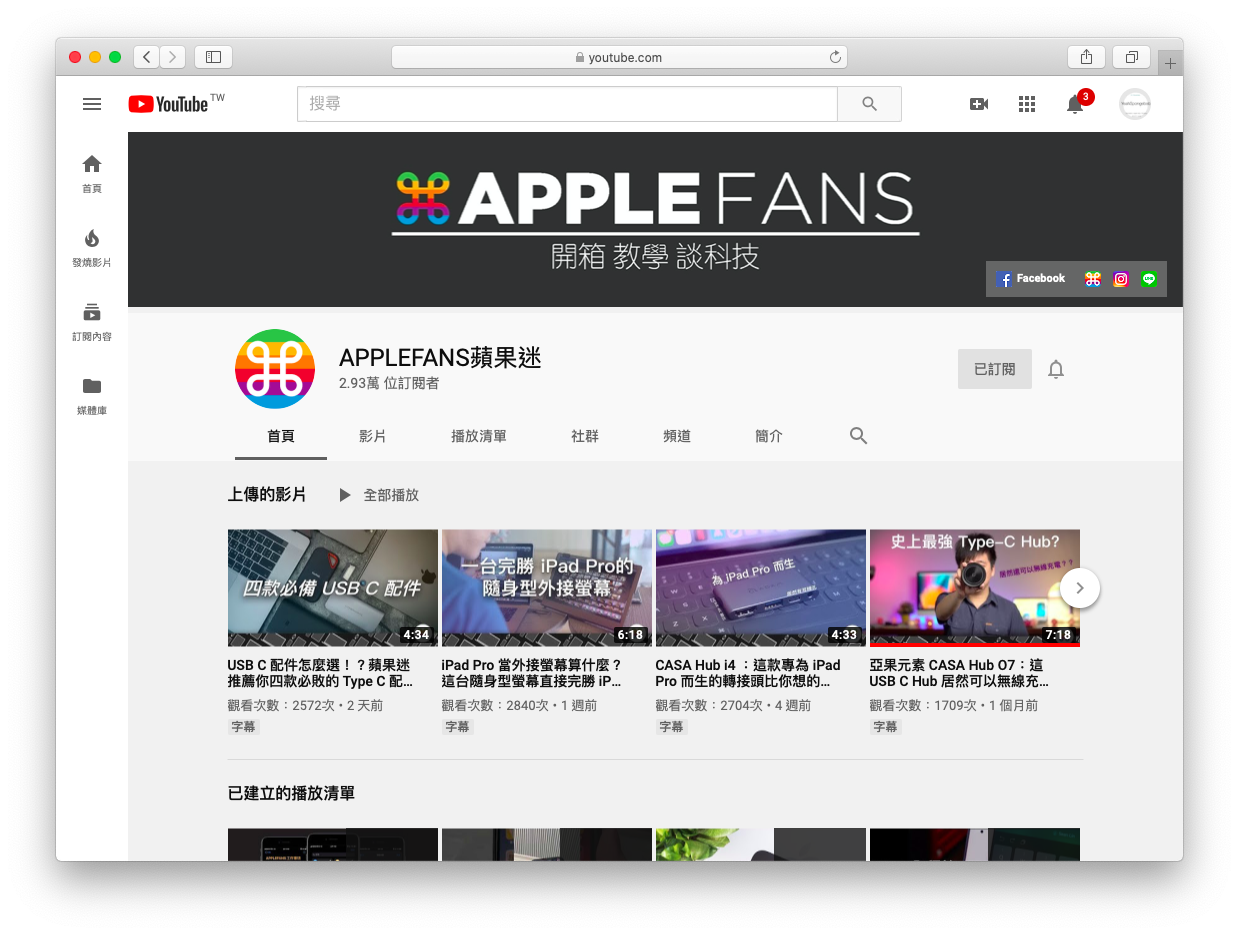Open a new Safari tab with plus button
This screenshot has height=935, width=1239.
click(1170, 63)
